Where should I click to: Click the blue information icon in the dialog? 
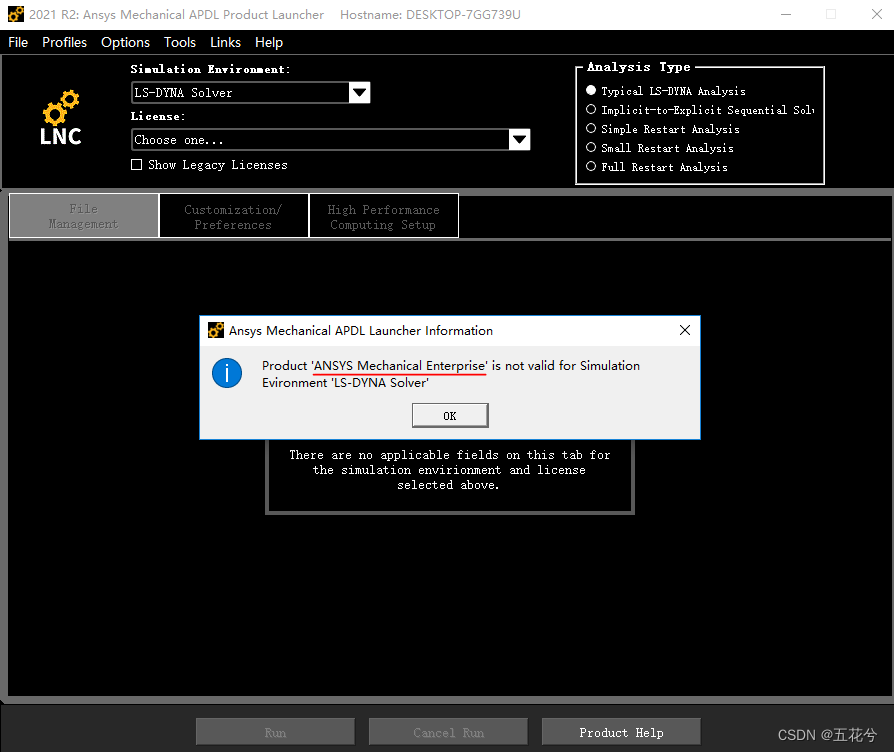pyautogui.click(x=227, y=373)
